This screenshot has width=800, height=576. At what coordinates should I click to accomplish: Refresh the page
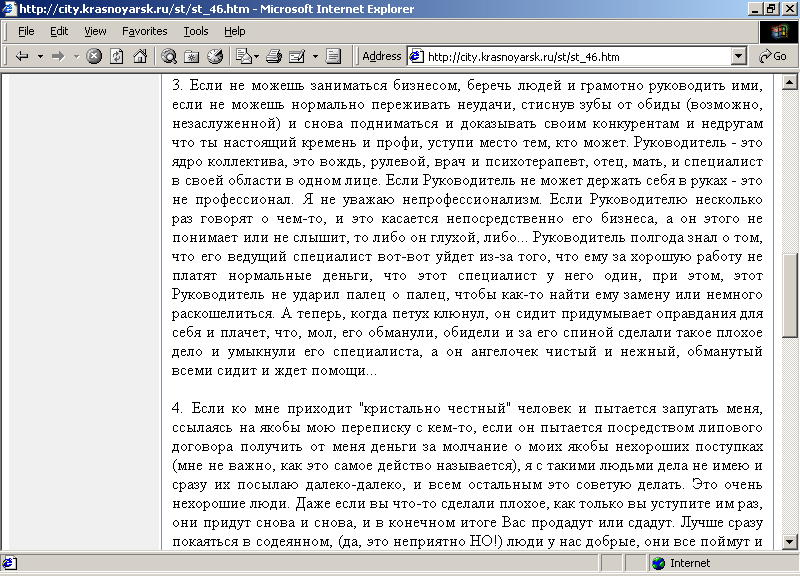coord(117,56)
